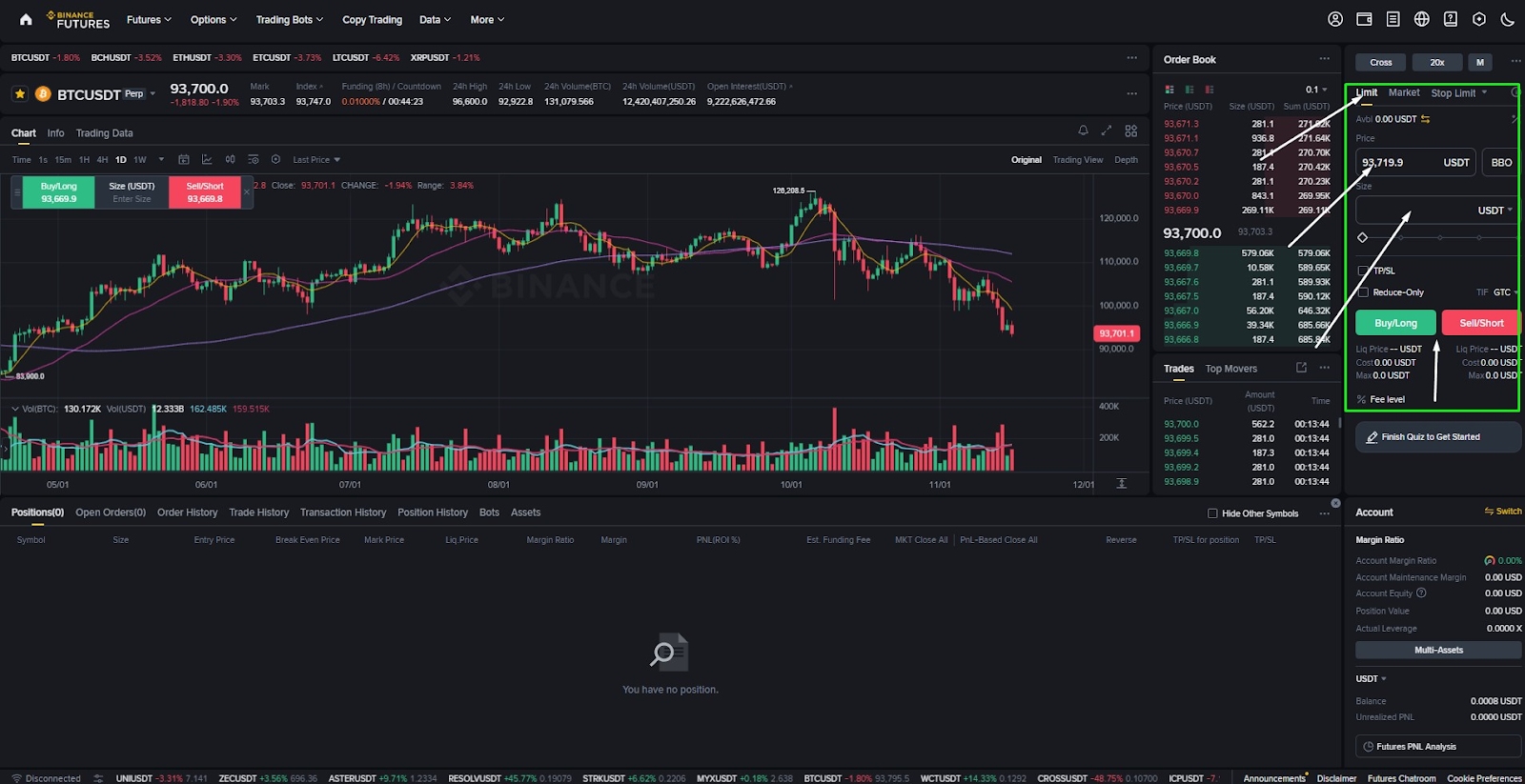Open the price alert bell icon

coord(1083,131)
